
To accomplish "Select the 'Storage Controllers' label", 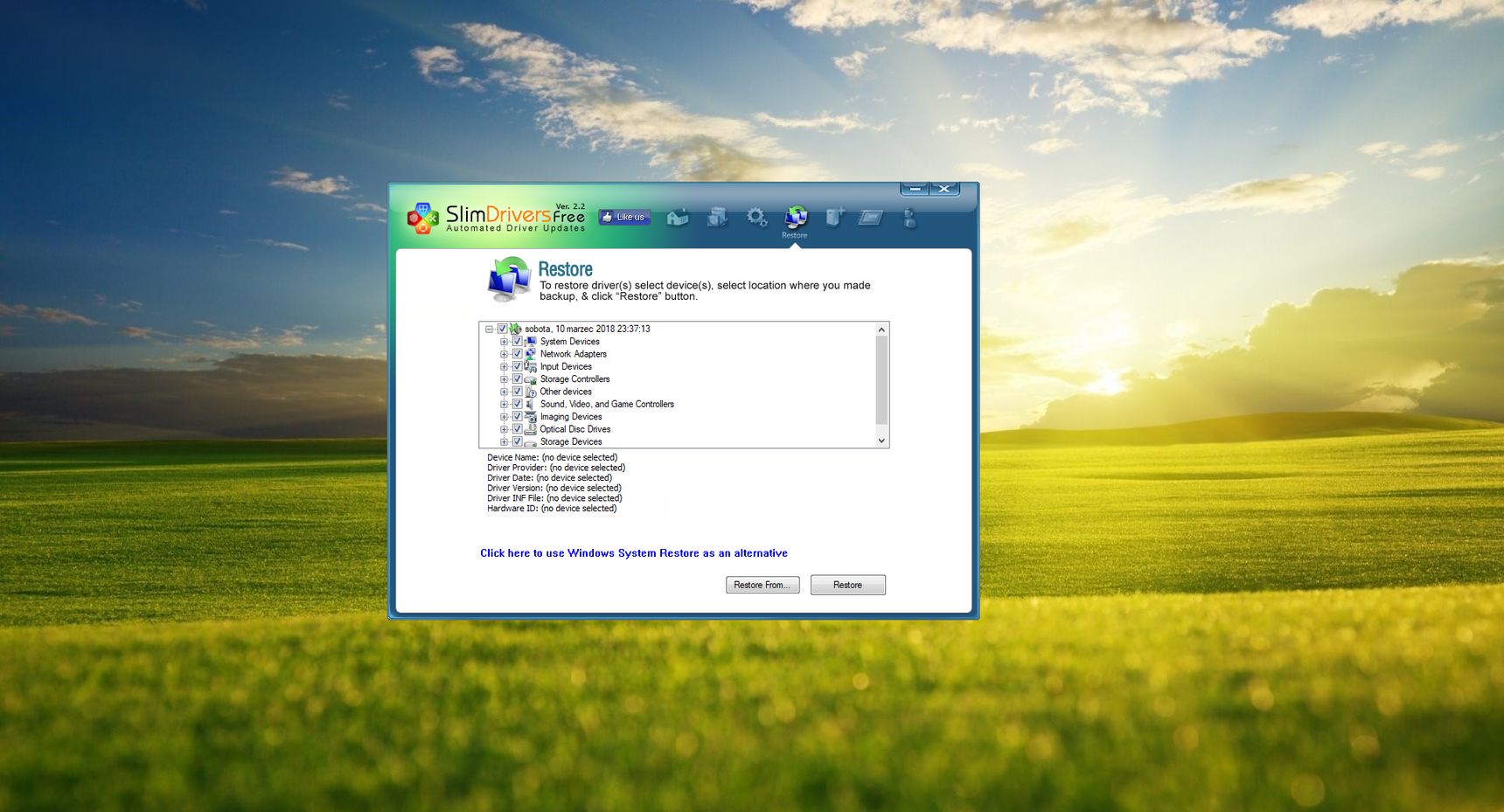I will coord(575,379).
